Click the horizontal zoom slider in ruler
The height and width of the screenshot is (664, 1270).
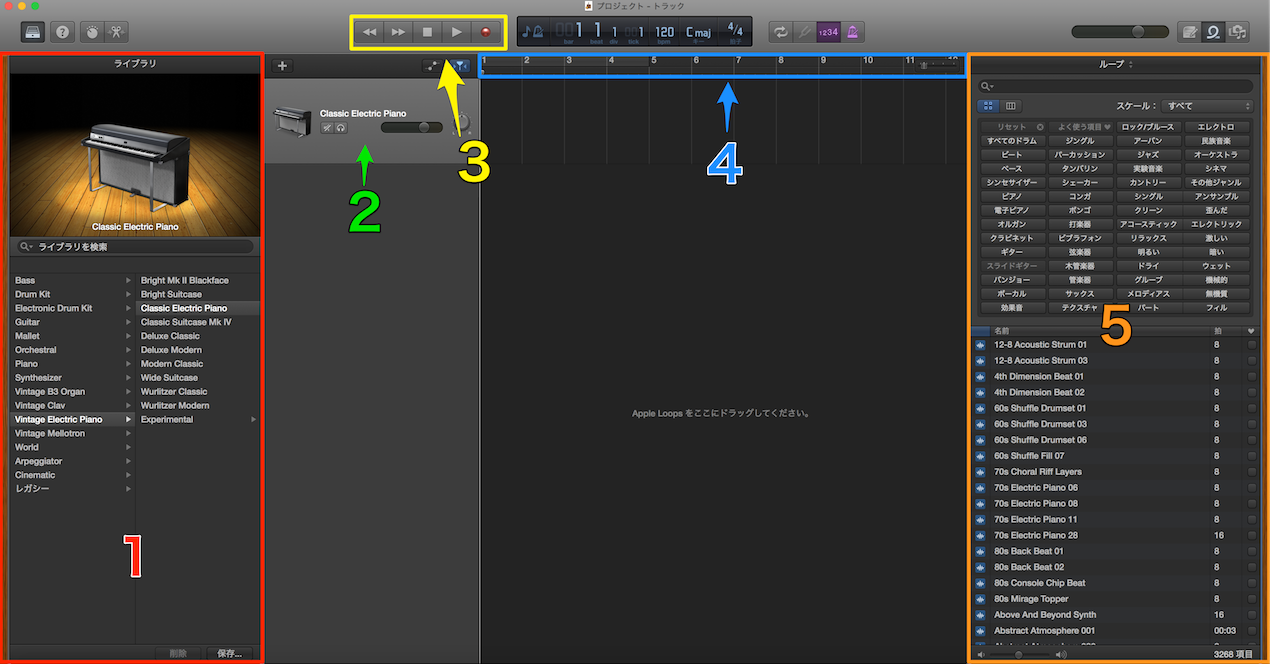tap(937, 63)
